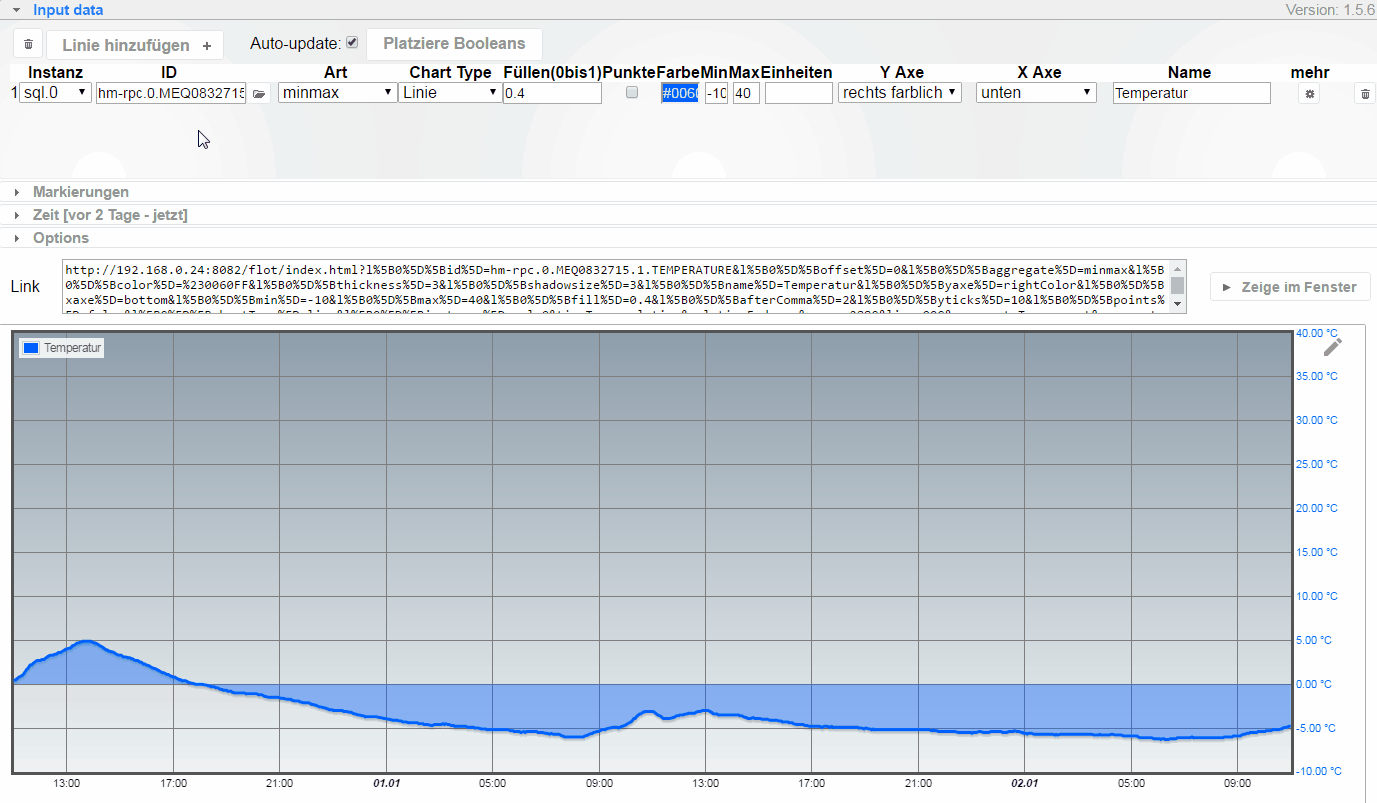Click the Linie hinzufügen button

(x=135, y=45)
